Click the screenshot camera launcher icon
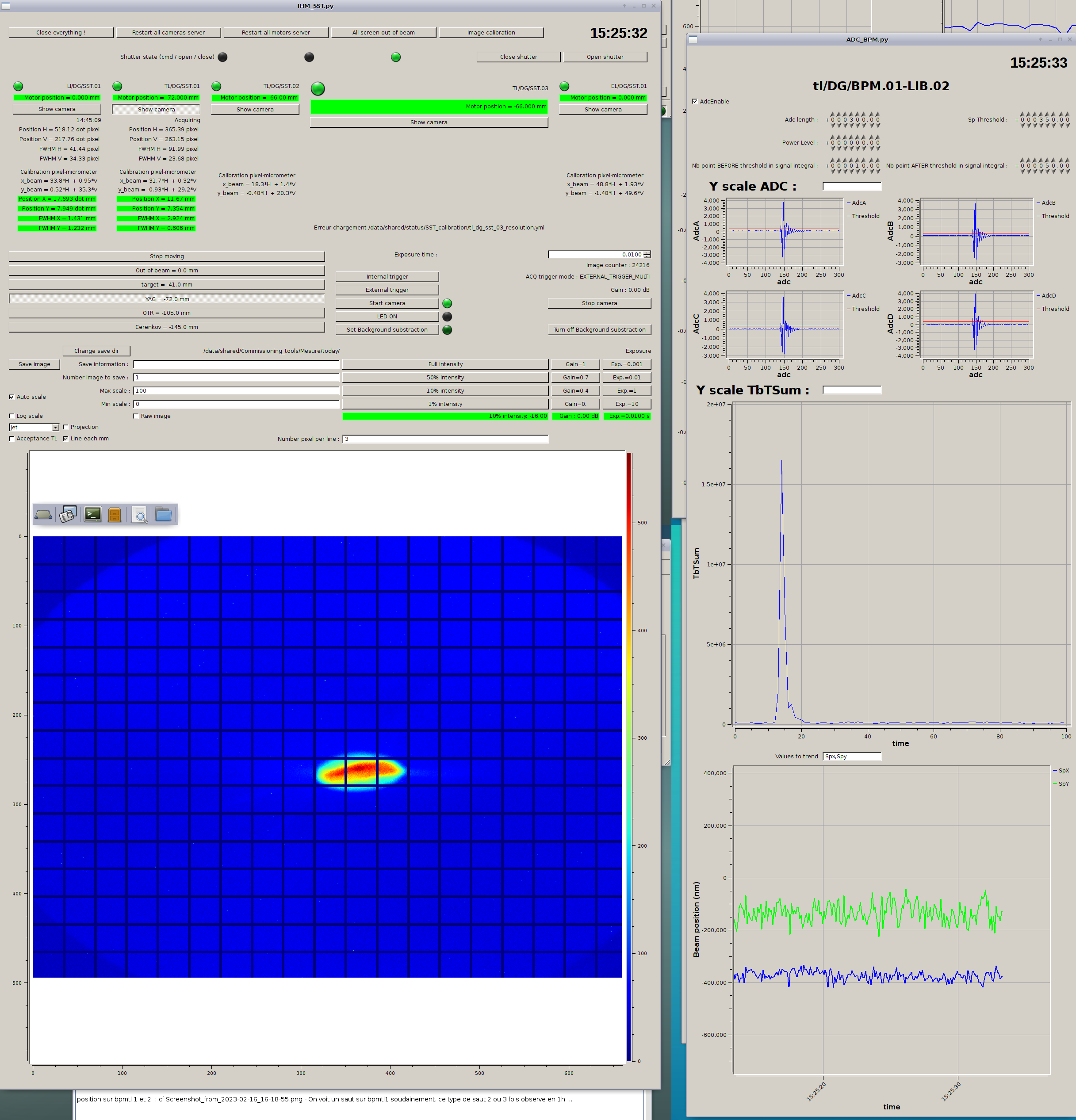 tap(69, 514)
